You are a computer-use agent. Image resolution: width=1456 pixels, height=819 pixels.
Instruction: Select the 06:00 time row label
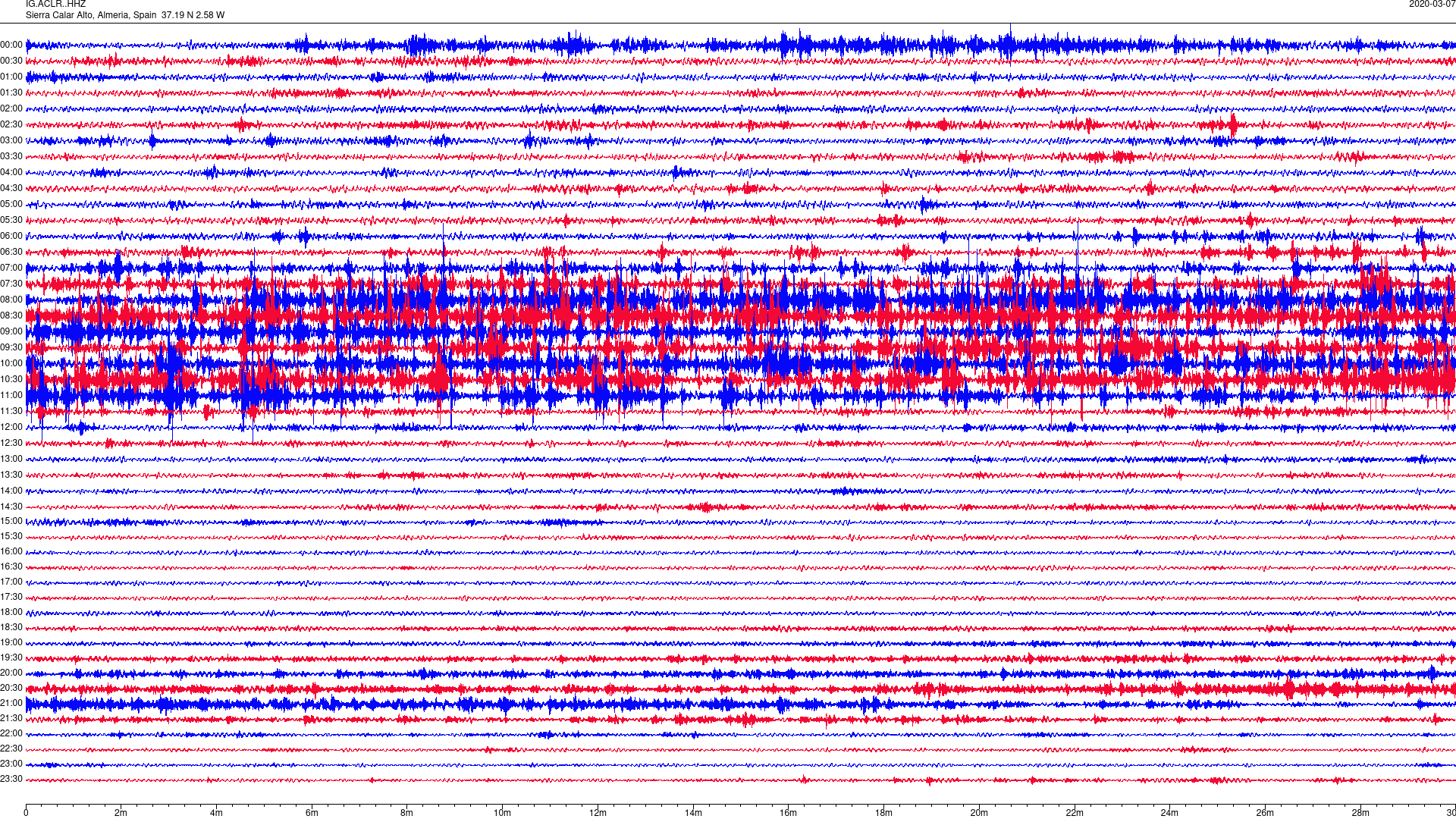(x=11, y=237)
